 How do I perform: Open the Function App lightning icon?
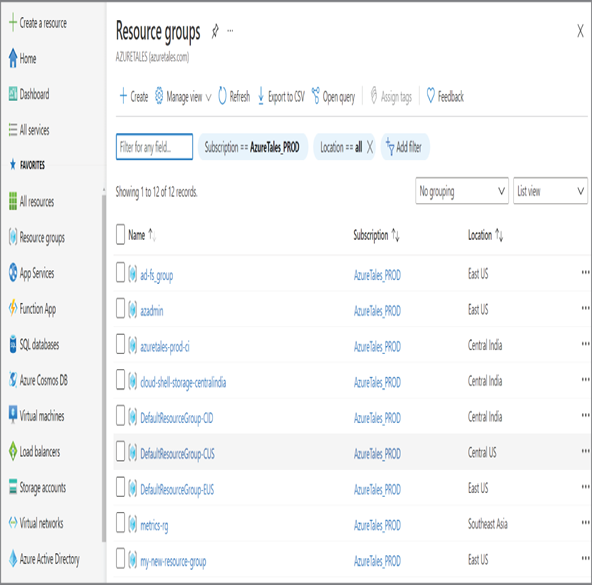click(13, 308)
